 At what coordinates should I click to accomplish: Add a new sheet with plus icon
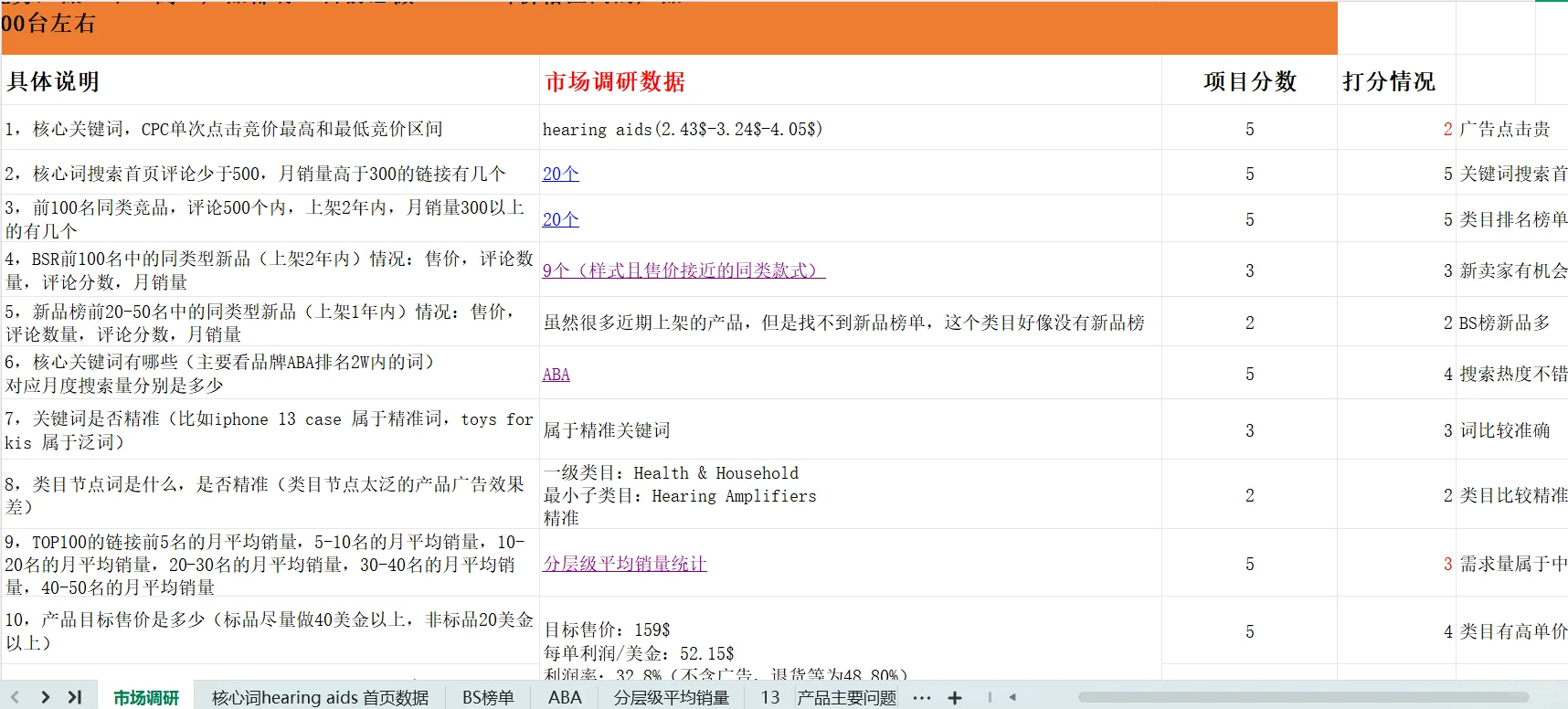click(x=955, y=698)
